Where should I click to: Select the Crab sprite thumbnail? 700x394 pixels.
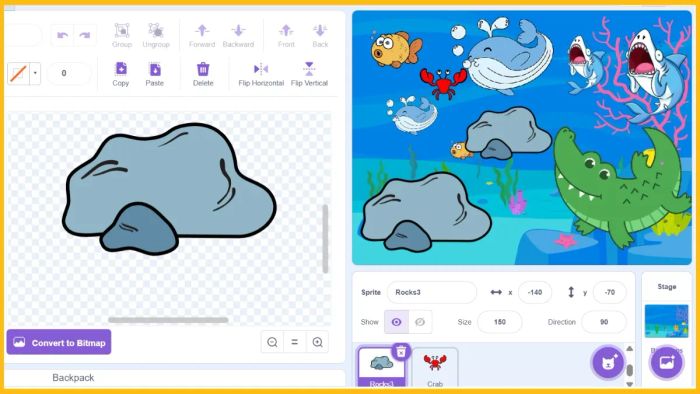click(435, 367)
